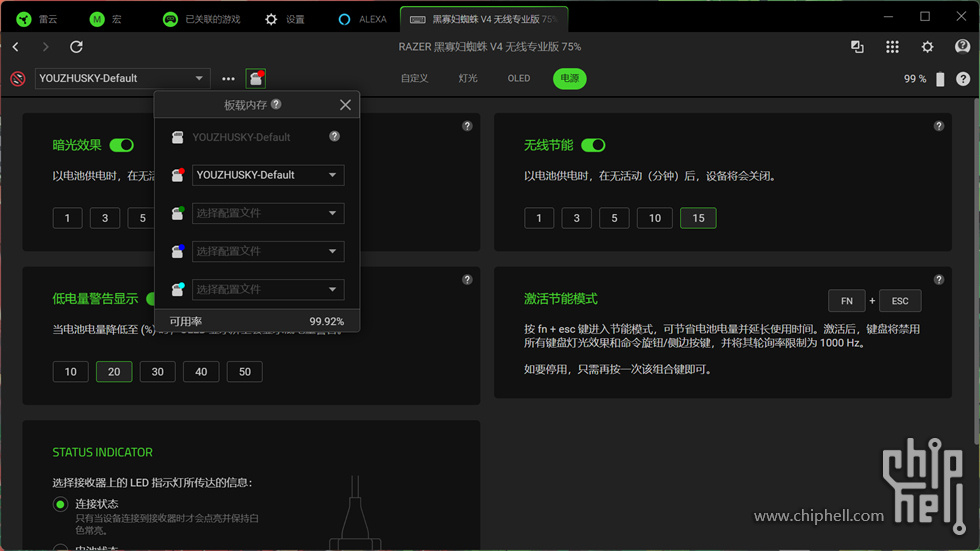This screenshot has height=551, width=980.
Task: Click the ESC key label
Action: coord(900,301)
